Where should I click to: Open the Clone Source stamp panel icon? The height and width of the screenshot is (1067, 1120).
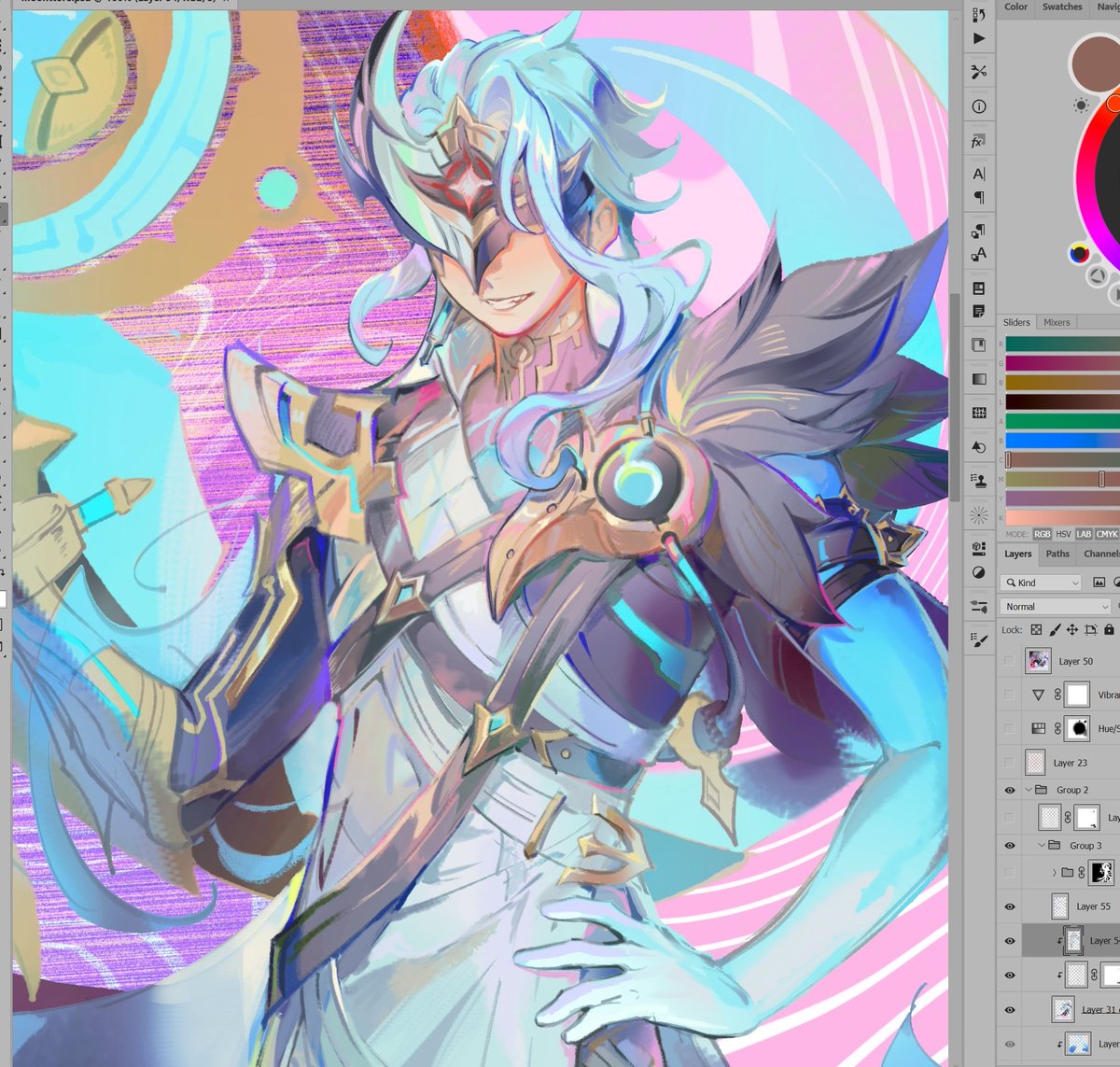click(x=979, y=481)
